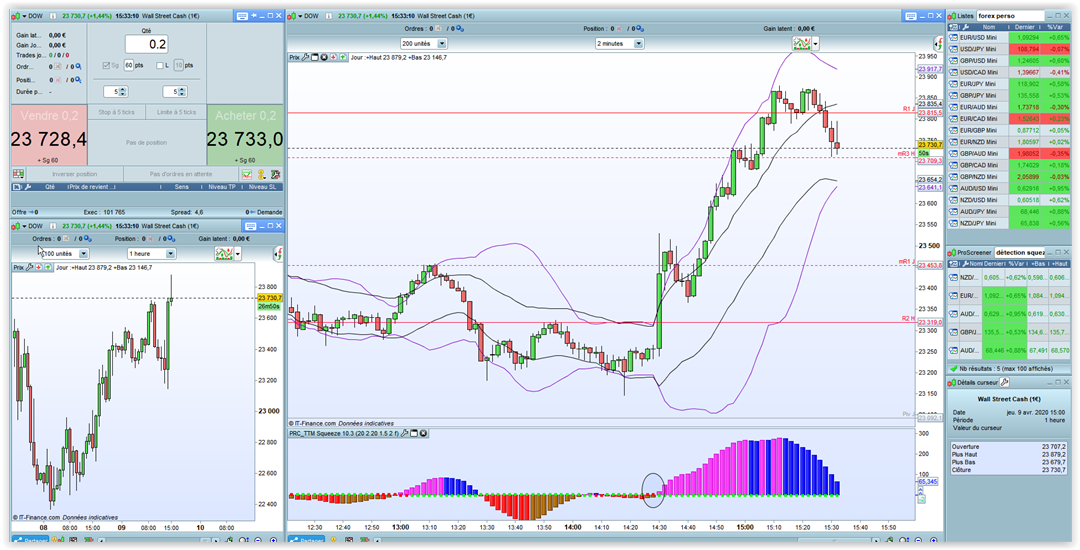The height and width of the screenshot is (550, 1080).
Task: Click the Acheter 0,2 buy price panel
Action: click(x=245, y=135)
